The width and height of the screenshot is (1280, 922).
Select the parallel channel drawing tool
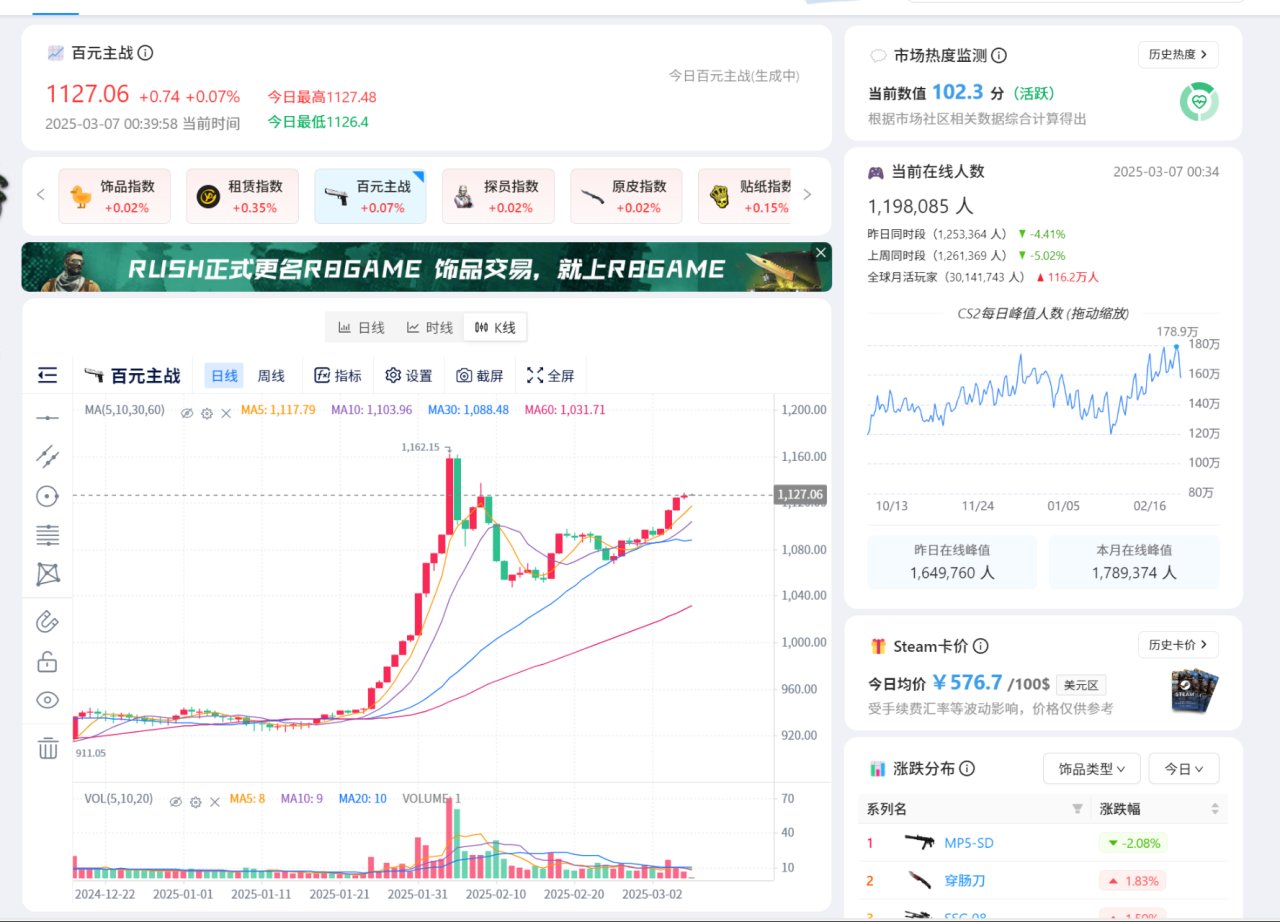pos(47,457)
